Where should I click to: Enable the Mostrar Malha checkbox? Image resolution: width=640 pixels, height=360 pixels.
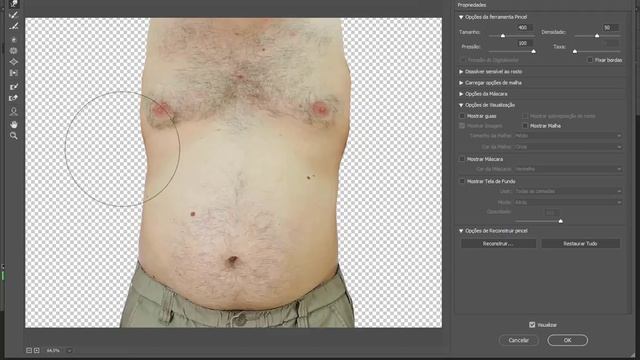pyautogui.click(x=525, y=126)
